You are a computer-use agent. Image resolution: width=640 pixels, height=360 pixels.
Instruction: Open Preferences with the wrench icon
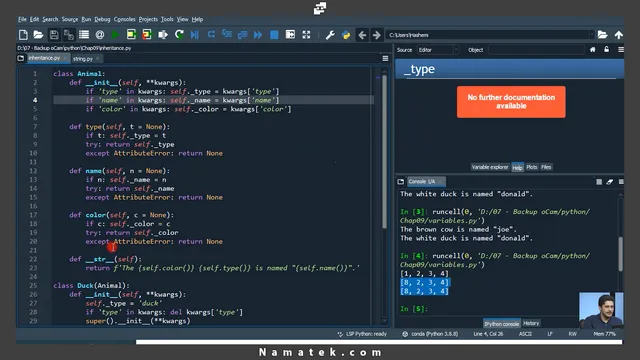pyautogui.click(x=330, y=35)
